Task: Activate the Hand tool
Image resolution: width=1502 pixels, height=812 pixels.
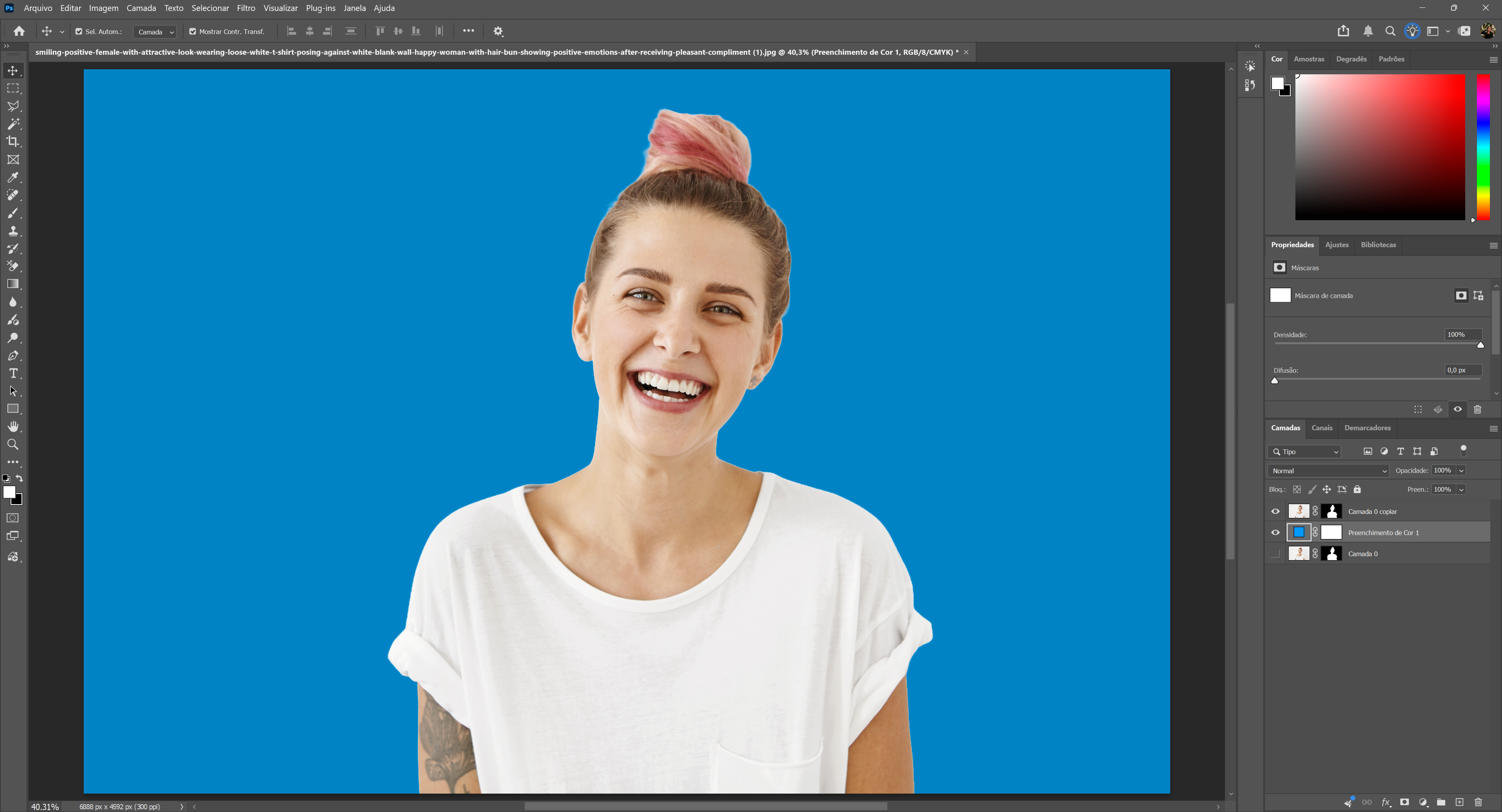Action: [13, 427]
